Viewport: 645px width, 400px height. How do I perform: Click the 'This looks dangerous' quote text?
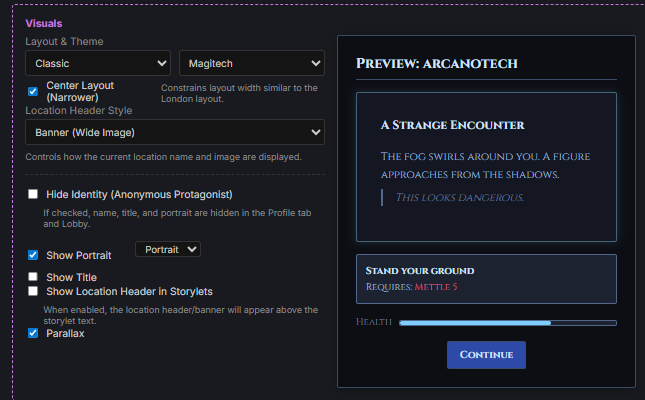[x=459, y=197]
